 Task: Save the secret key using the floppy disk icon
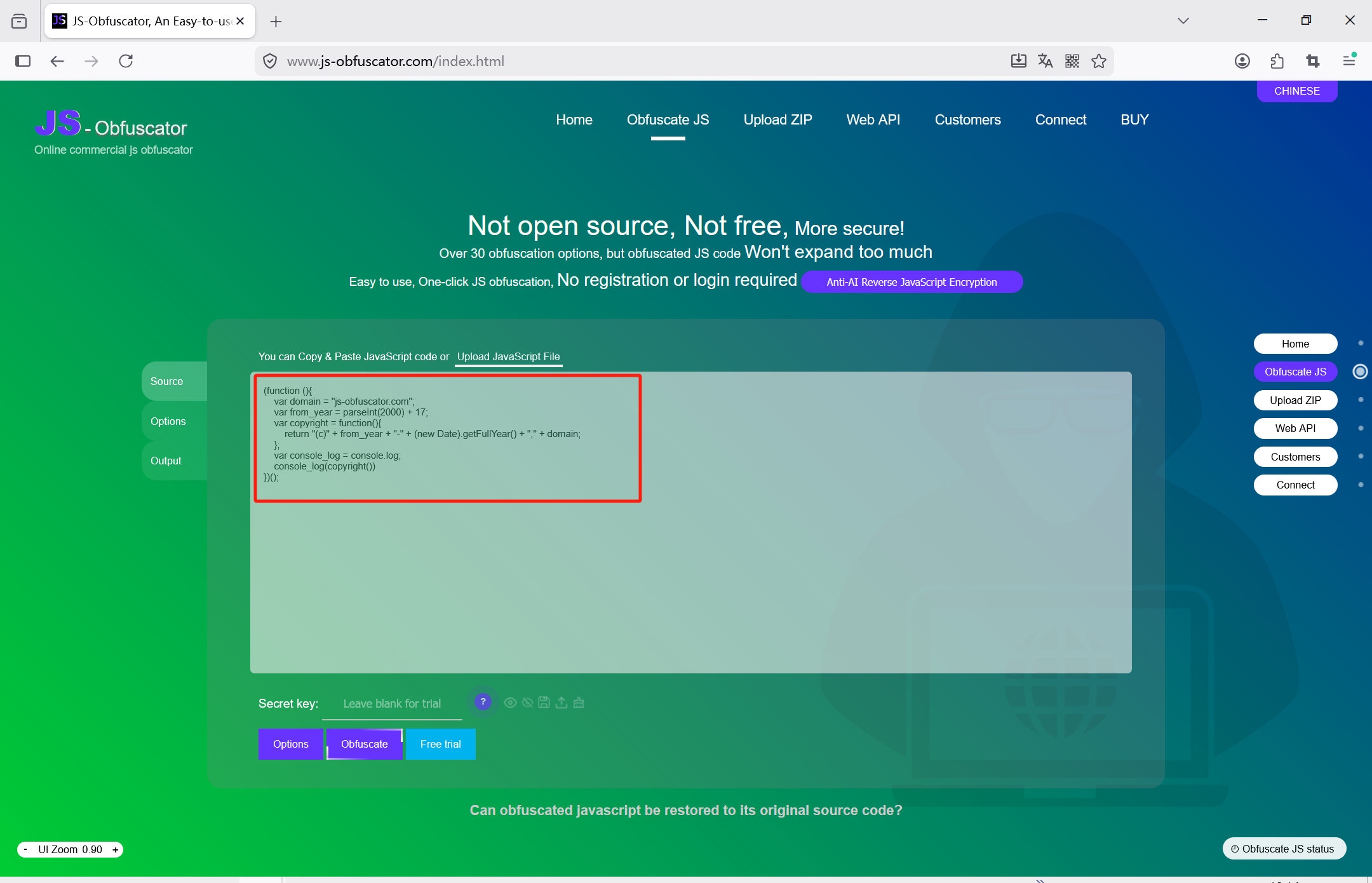tap(544, 703)
